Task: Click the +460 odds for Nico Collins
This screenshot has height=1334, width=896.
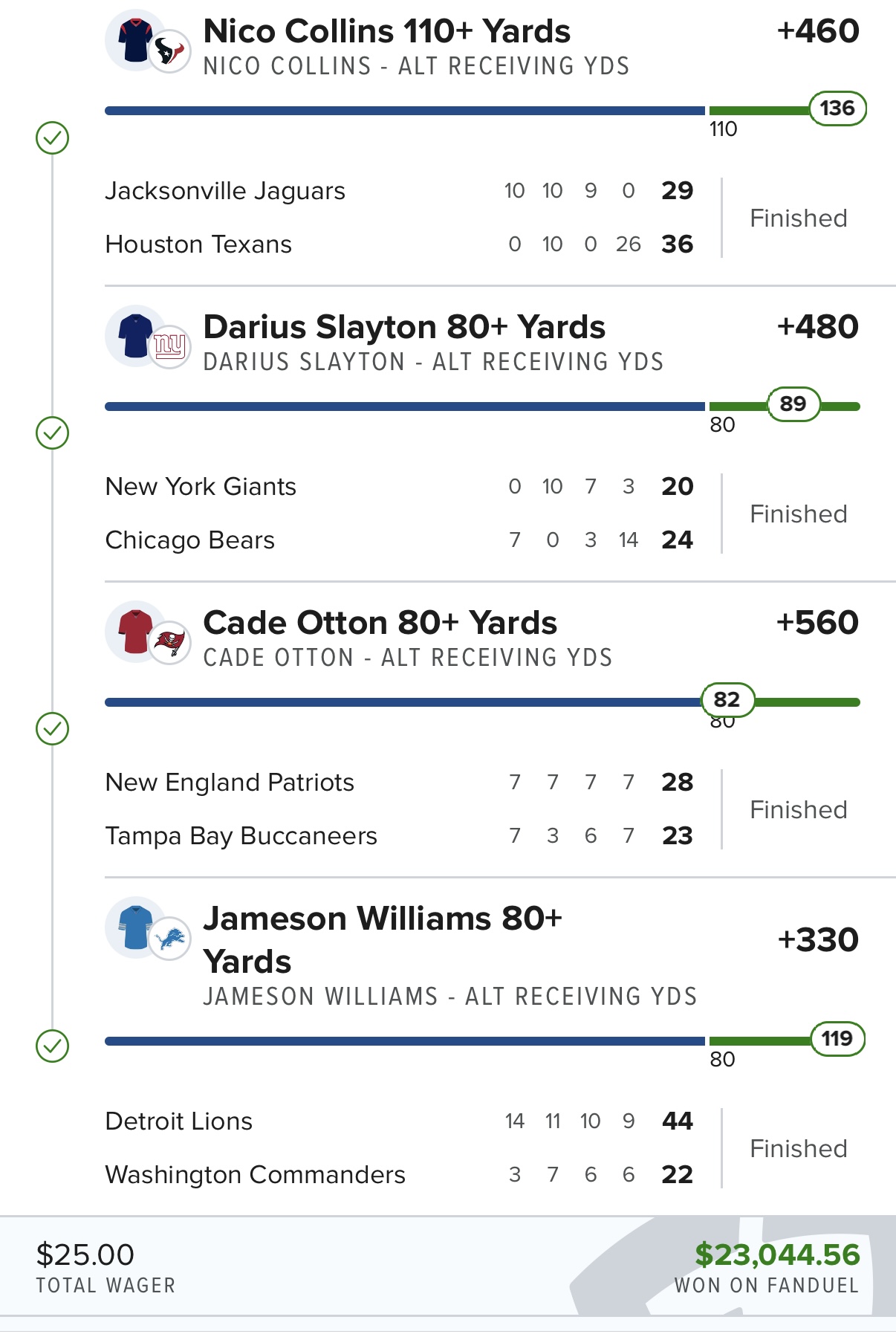Action: coord(818,32)
